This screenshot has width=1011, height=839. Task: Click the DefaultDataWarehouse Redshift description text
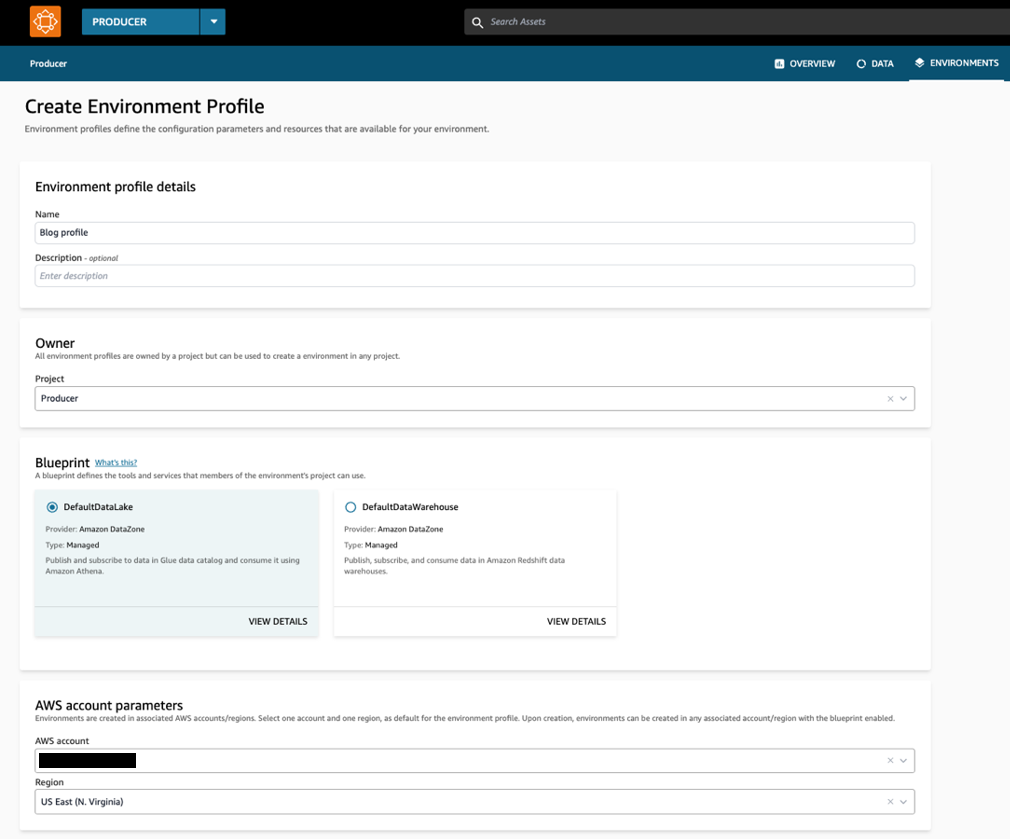[455, 566]
